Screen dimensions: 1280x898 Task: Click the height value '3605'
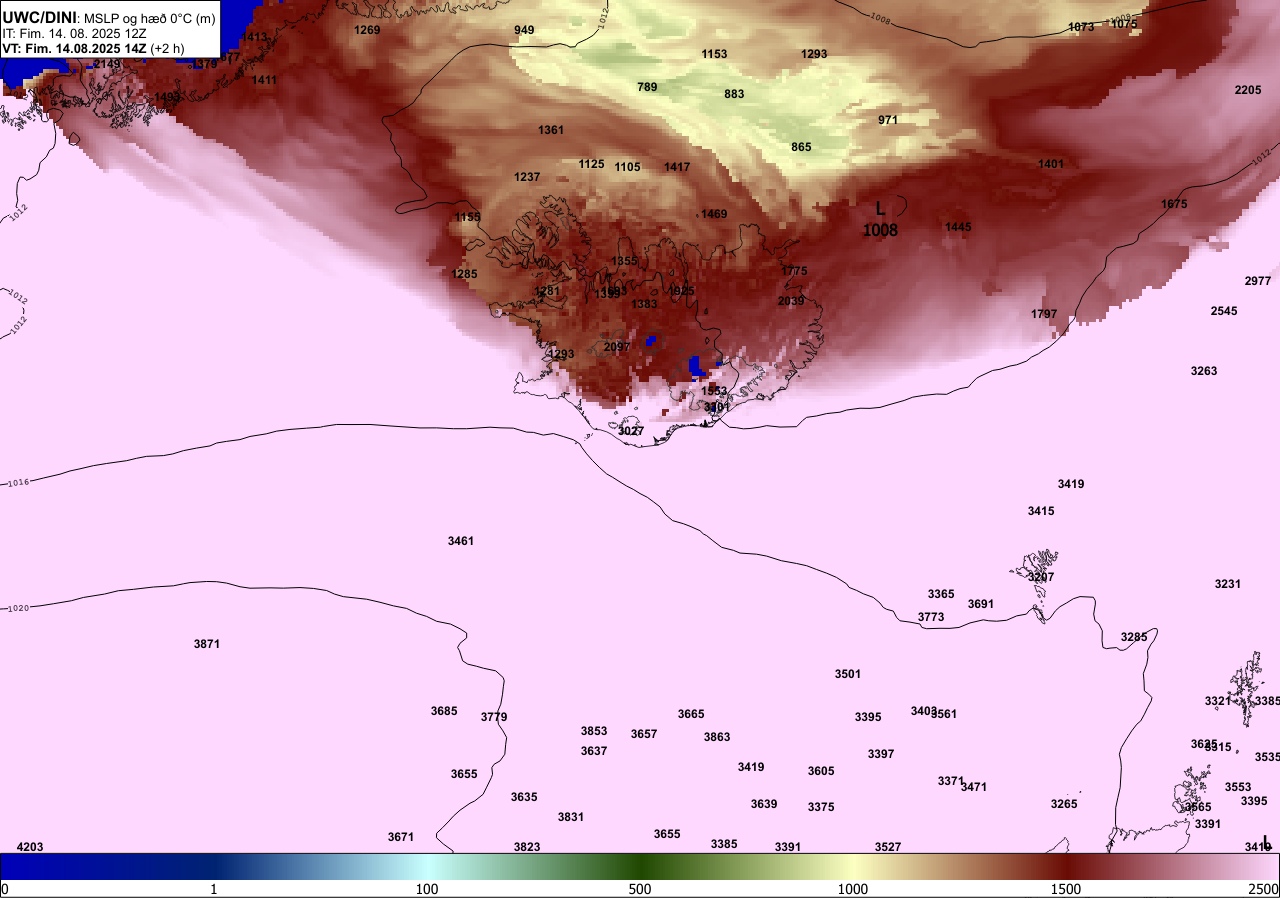pos(821,771)
